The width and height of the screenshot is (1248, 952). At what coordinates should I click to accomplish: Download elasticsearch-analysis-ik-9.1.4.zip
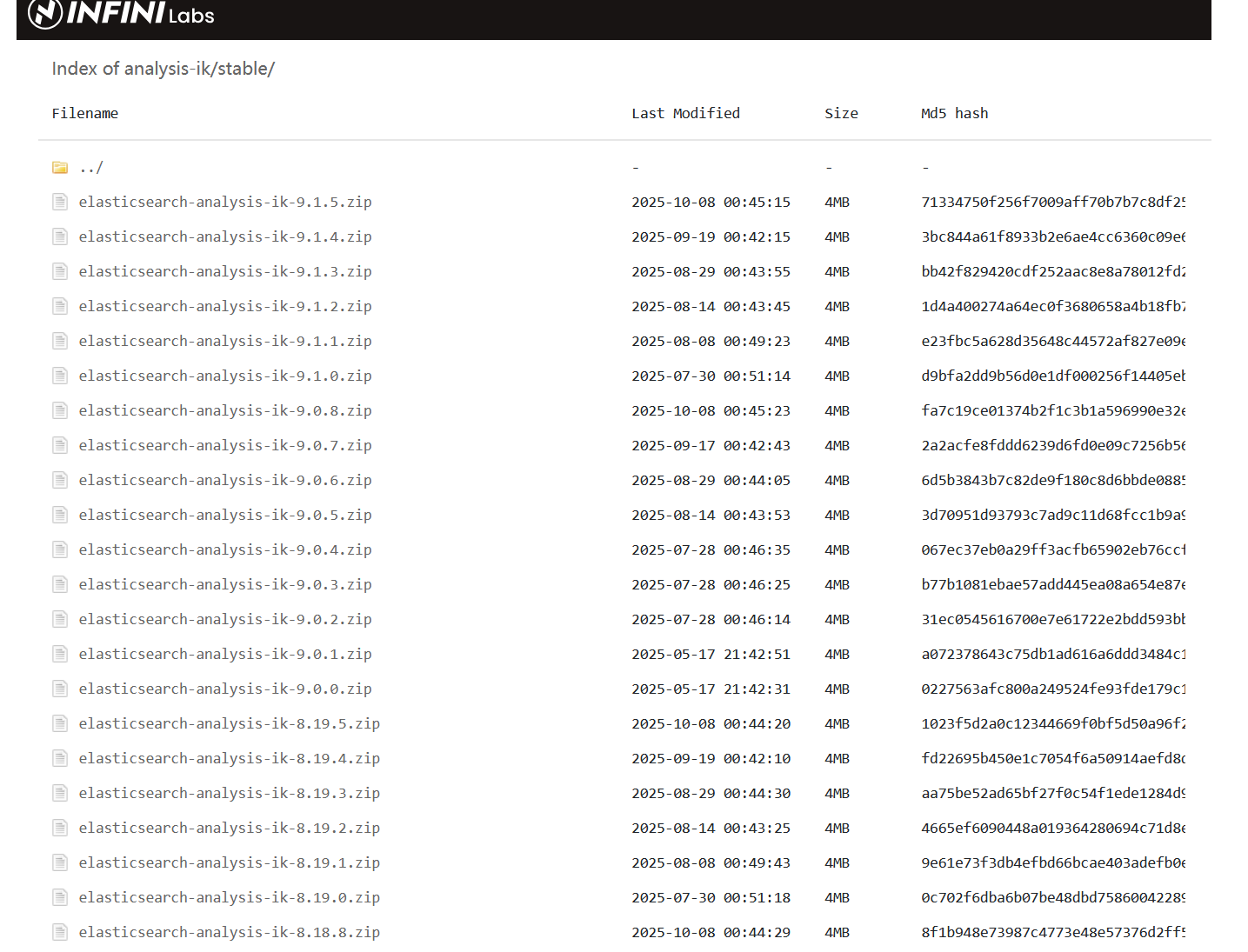[225, 237]
